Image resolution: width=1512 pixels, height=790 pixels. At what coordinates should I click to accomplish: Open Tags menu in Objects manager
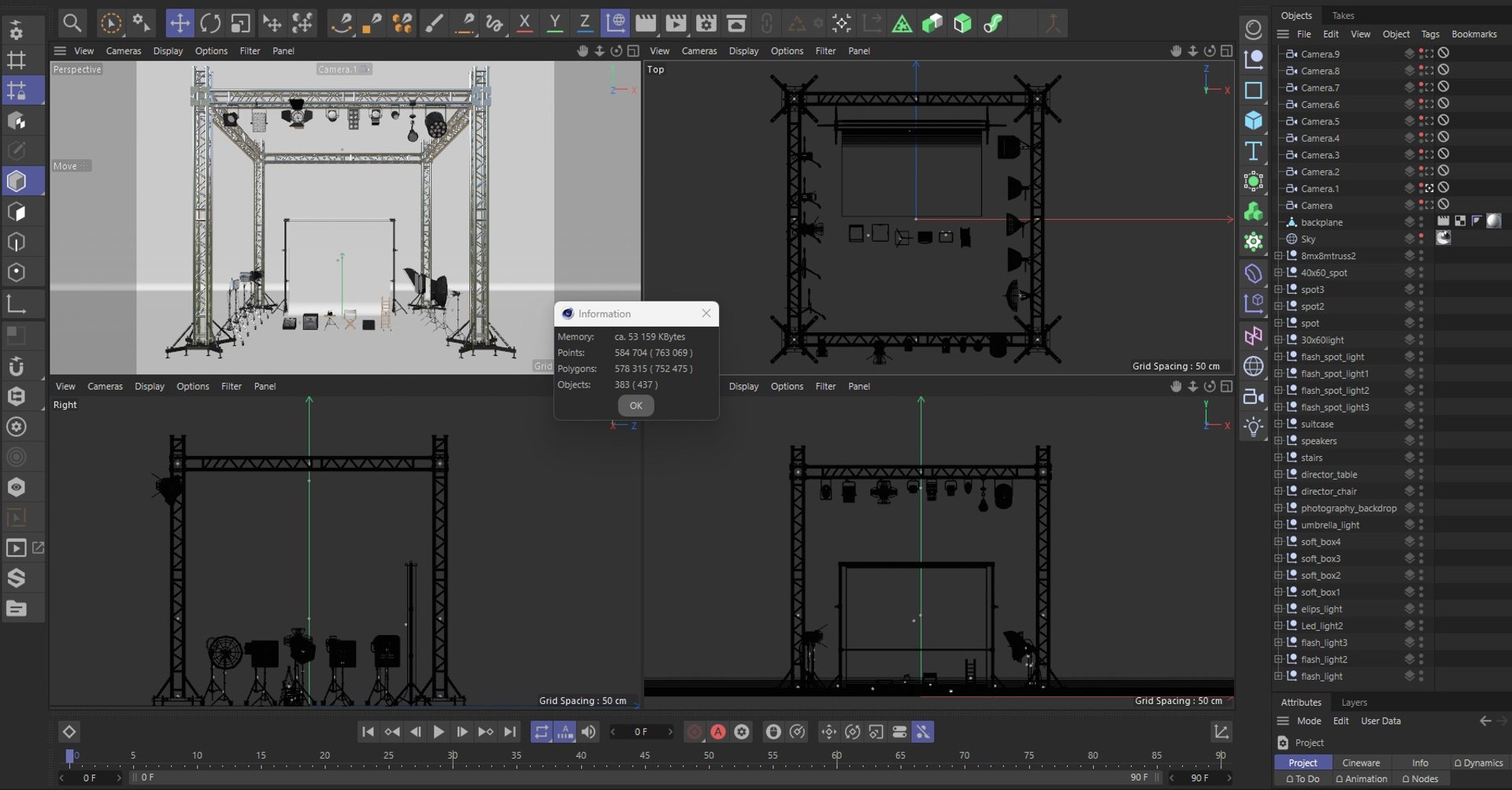point(1430,34)
